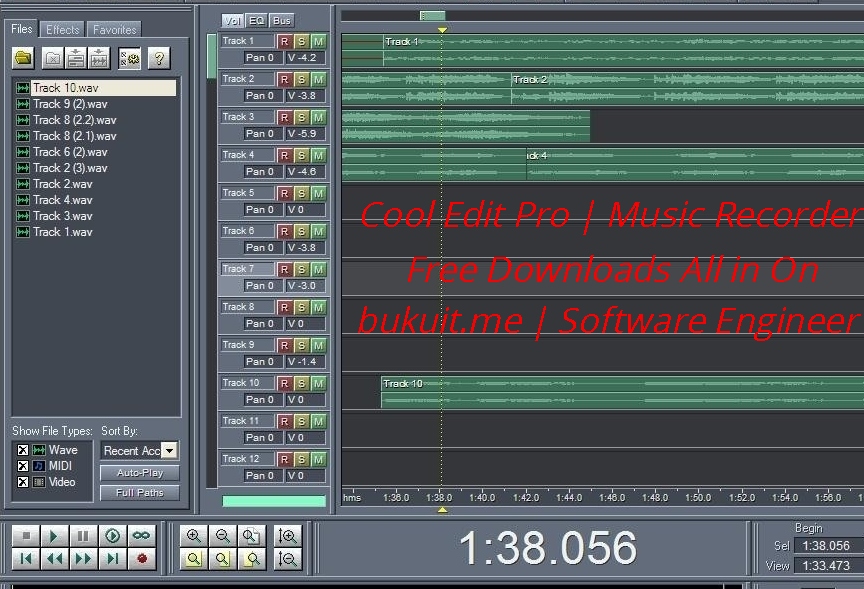Zoom to right edge of selection
The image size is (864, 589).
(251, 559)
